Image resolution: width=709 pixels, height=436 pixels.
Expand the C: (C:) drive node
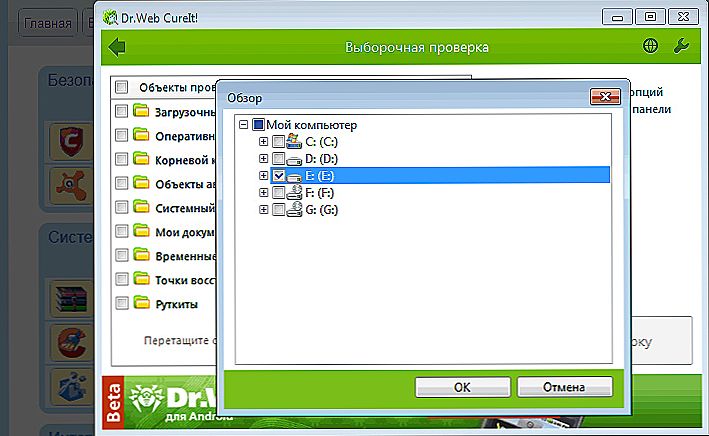(263, 142)
